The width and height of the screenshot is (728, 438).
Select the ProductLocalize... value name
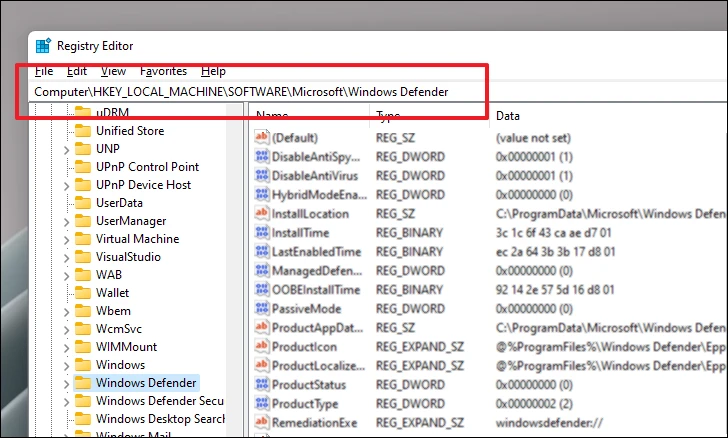point(318,366)
